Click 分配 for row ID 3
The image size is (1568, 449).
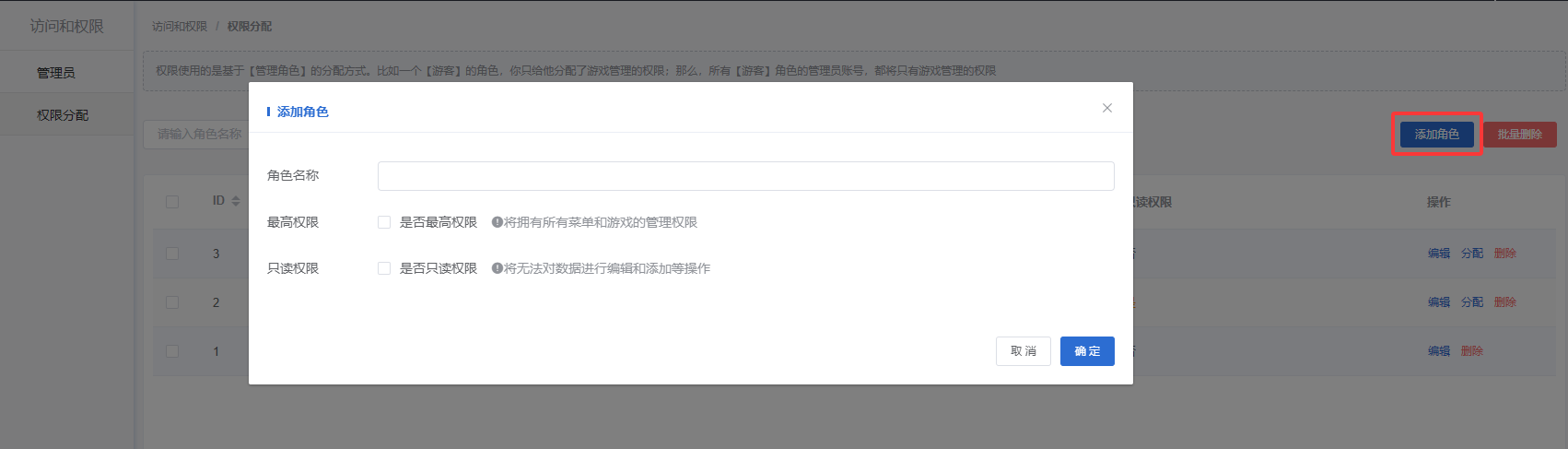[1472, 254]
